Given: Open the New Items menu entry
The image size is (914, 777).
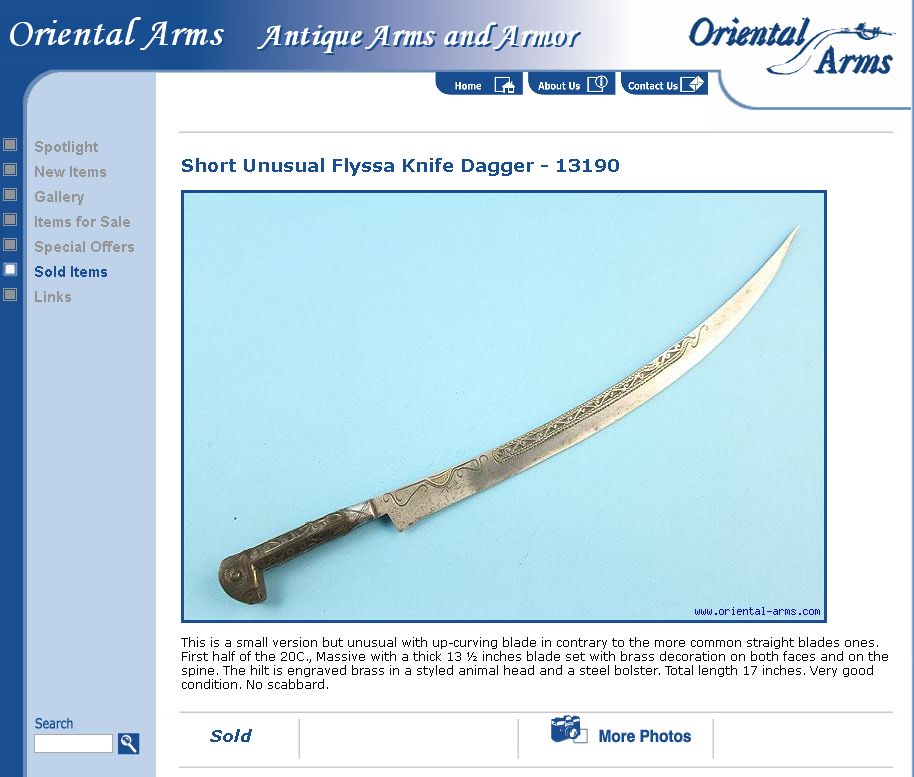Looking at the screenshot, I should 70,172.
